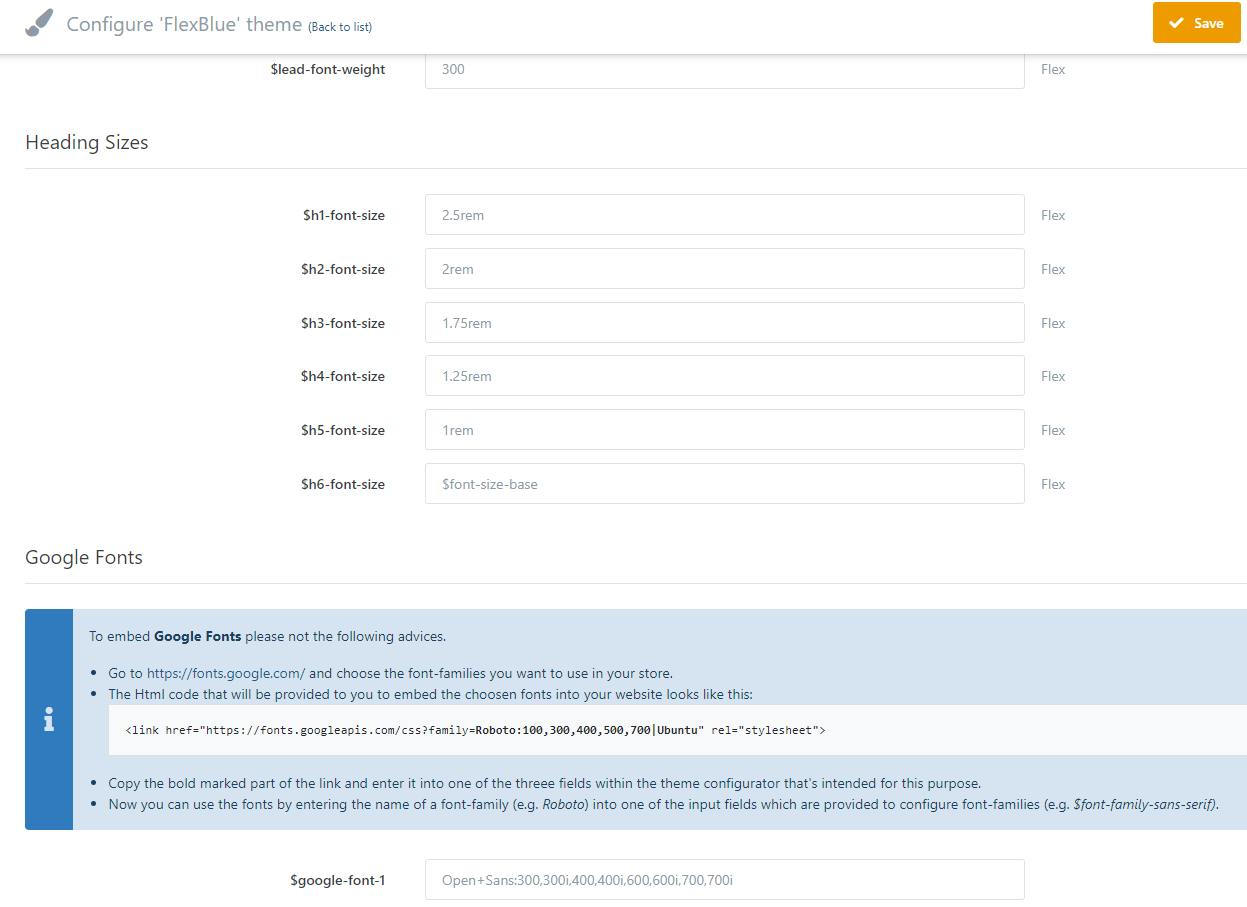Click the paintbrush icon in the header

[39, 24]
